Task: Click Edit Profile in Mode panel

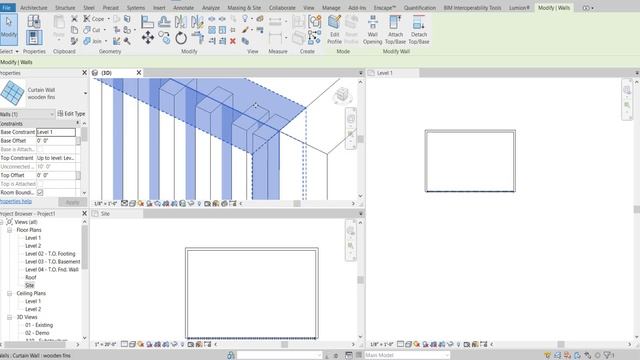Action: point(334,29)
